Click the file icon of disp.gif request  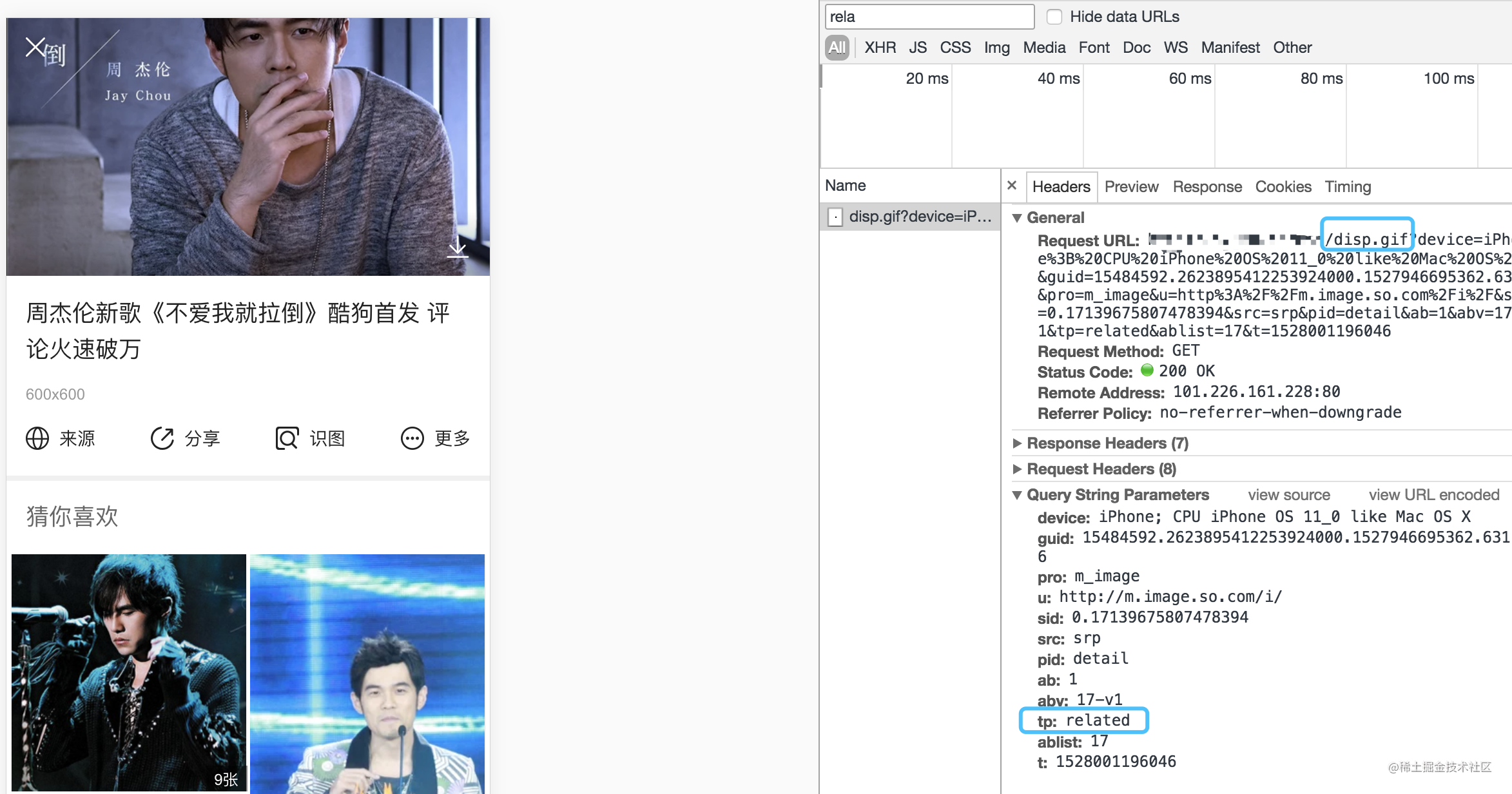[835, 217]
